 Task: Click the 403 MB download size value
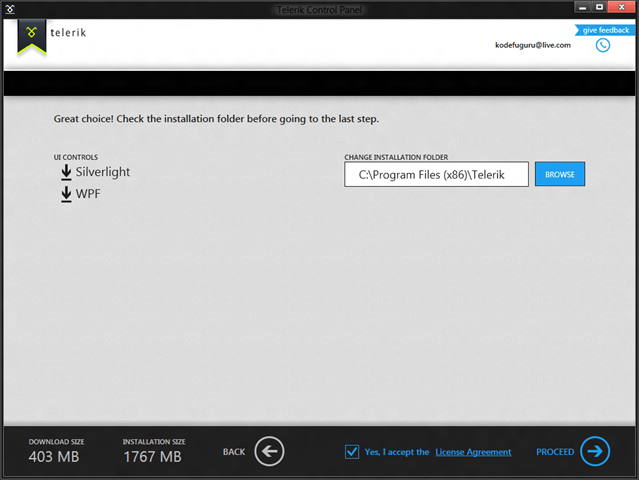click(54, 457)
